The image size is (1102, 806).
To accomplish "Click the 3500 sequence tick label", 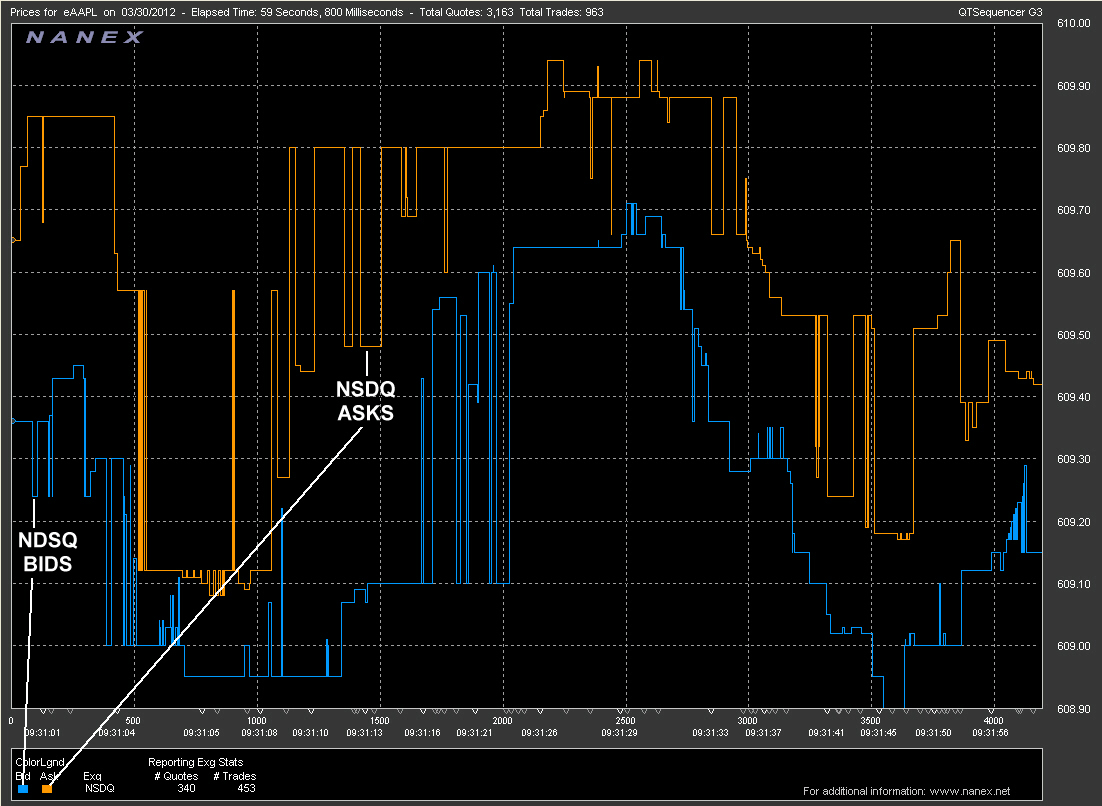I will pos(870,720).
